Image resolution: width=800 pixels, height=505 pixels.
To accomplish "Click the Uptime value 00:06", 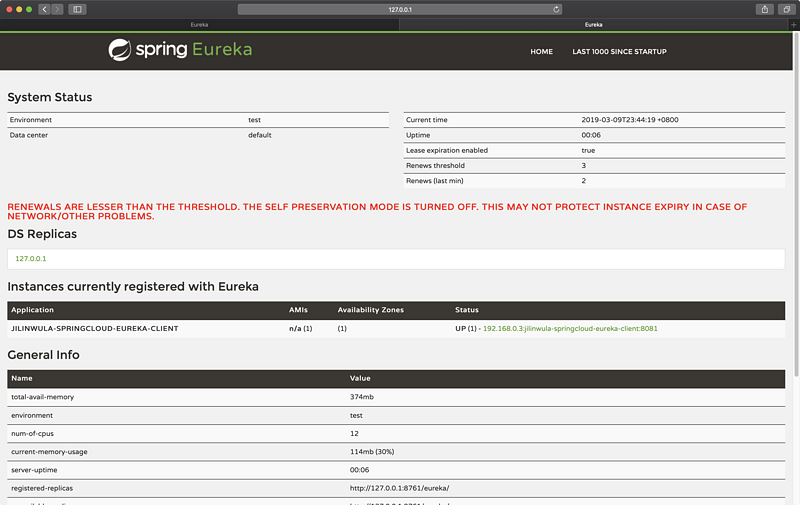I will click(591, 135).
